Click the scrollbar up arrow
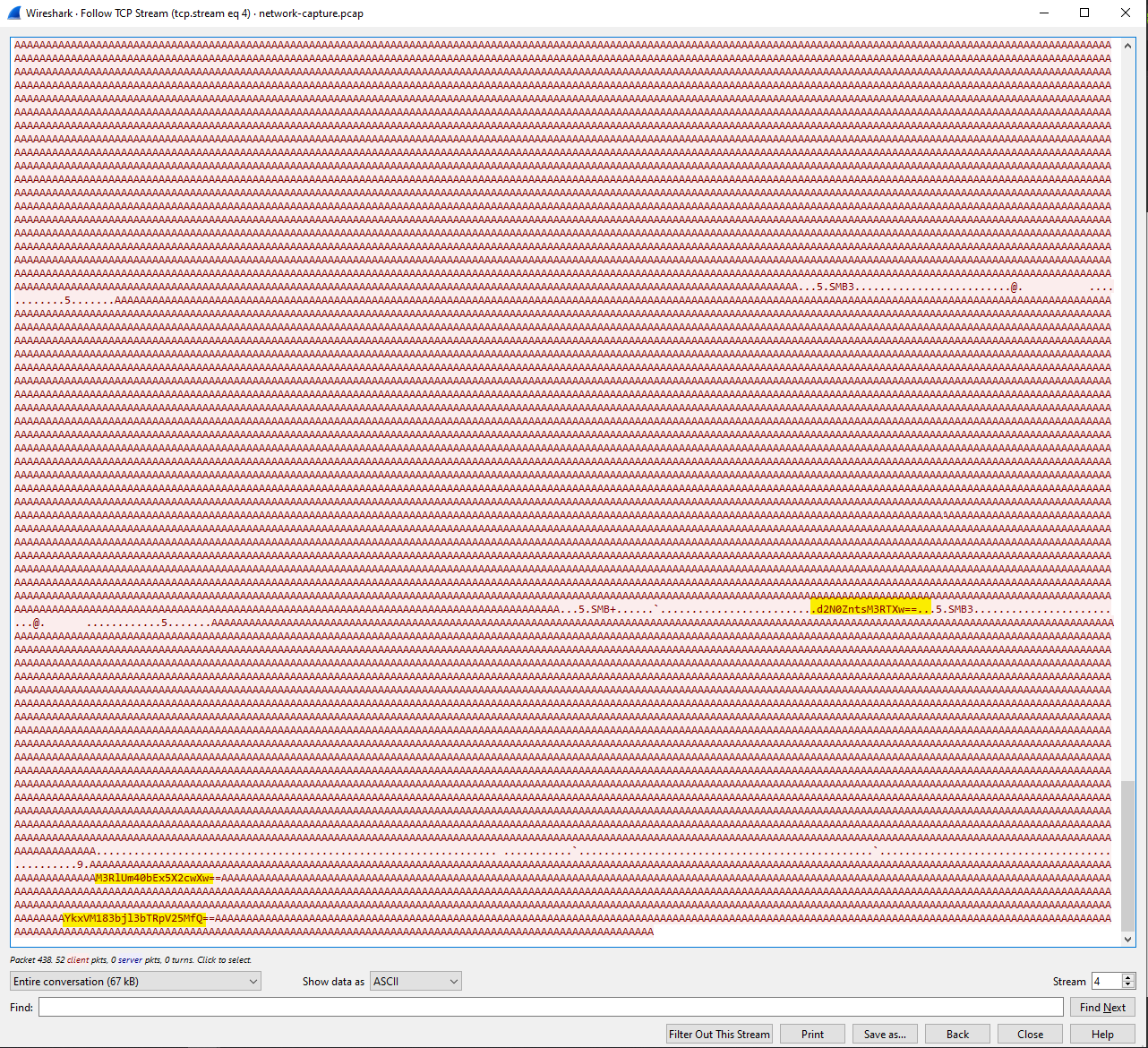Screen dimensions: 1148x1048 1128,46
